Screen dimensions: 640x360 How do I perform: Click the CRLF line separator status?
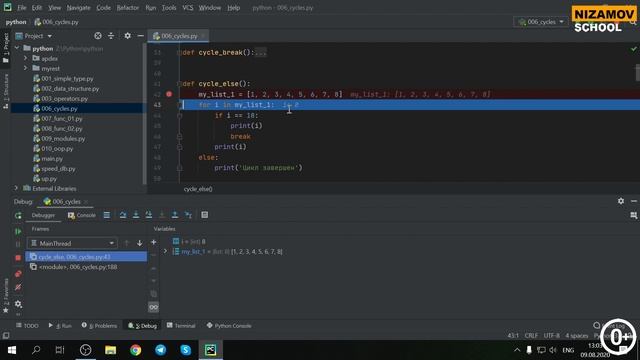(x=531, y=336)
